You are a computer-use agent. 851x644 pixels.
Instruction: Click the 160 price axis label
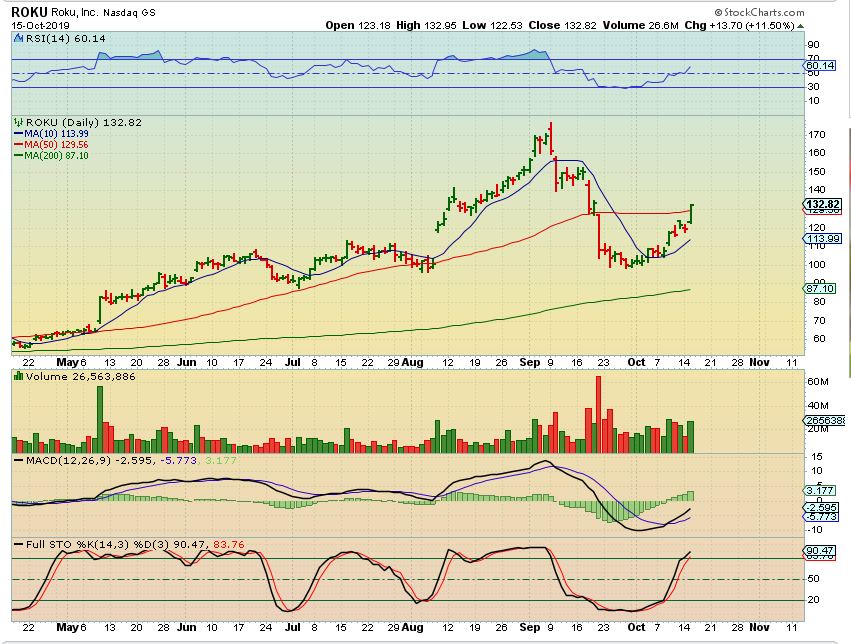(x=816, y=152)
